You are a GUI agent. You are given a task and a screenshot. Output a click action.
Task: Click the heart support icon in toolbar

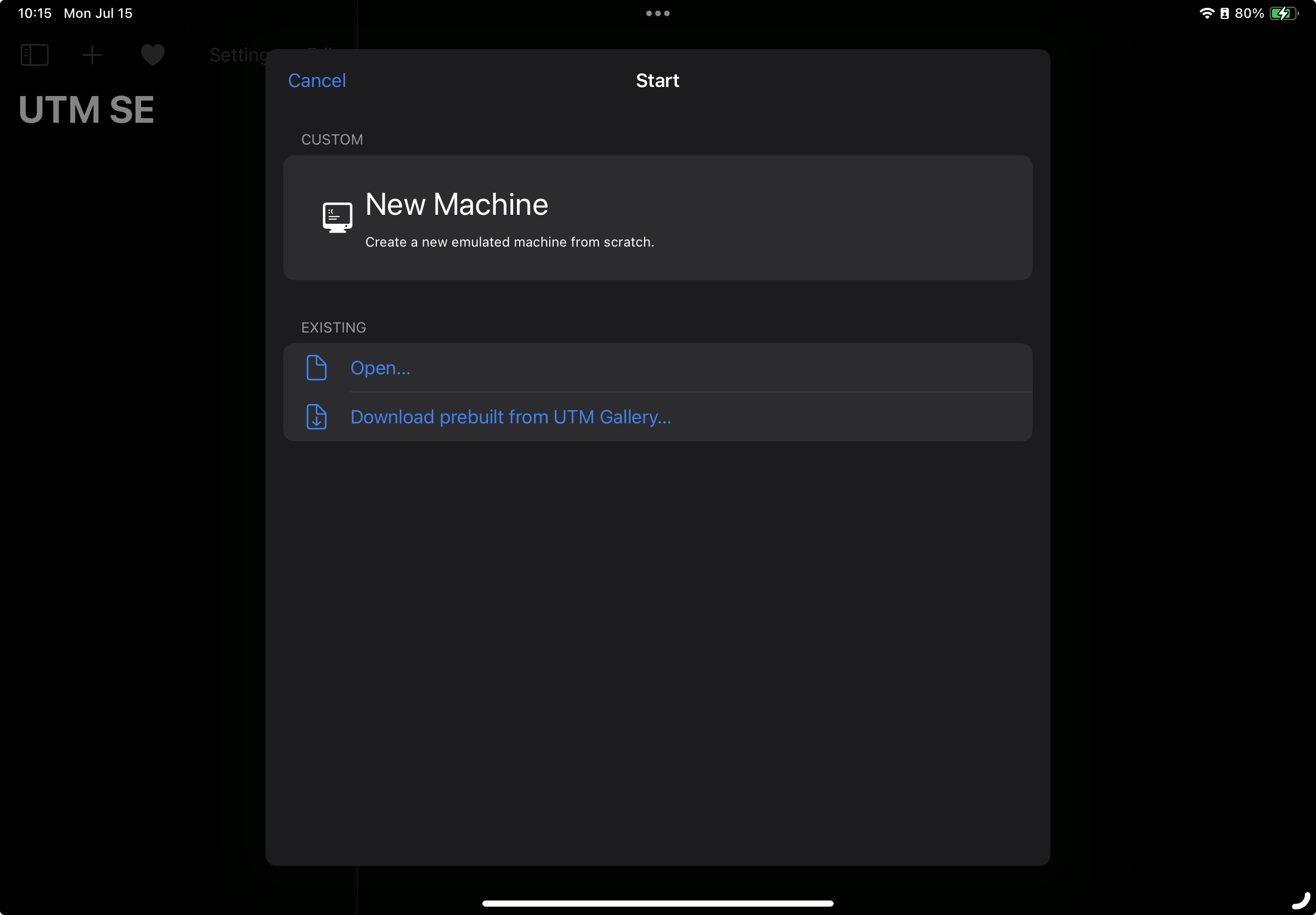click(152, 55)
